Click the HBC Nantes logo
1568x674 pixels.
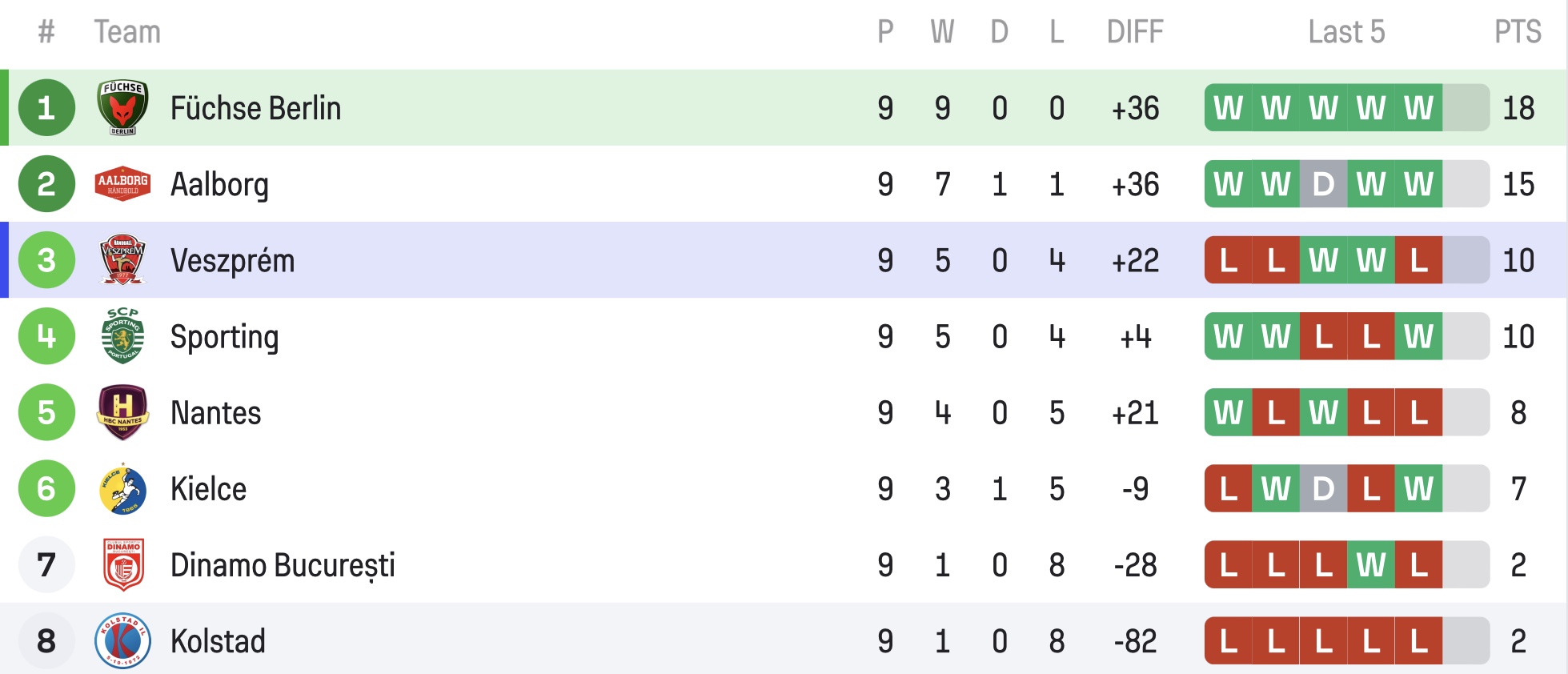pyautogui.click(x=122, y=412)
